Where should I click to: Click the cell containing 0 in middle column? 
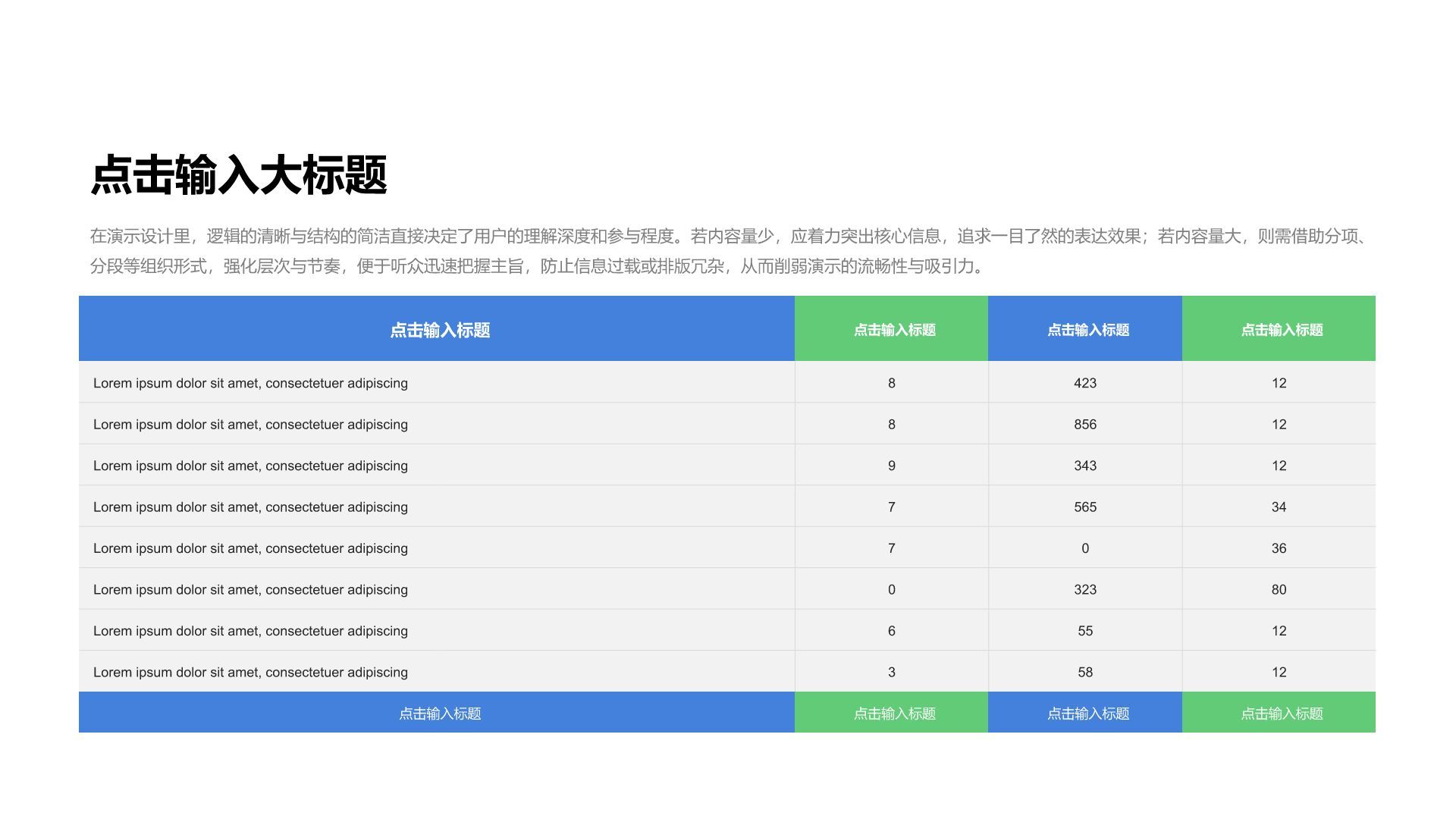[x=1086, y=548]
